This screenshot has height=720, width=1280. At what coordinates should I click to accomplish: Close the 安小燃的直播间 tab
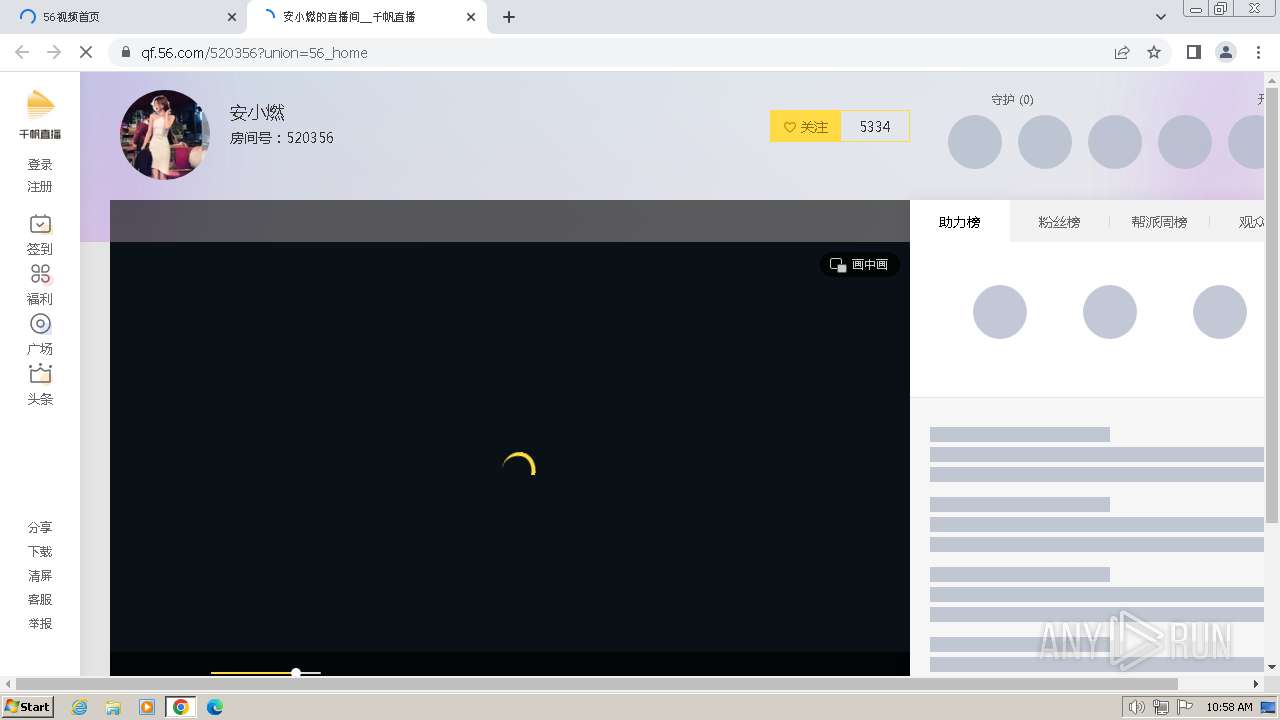tap(472, 17)
